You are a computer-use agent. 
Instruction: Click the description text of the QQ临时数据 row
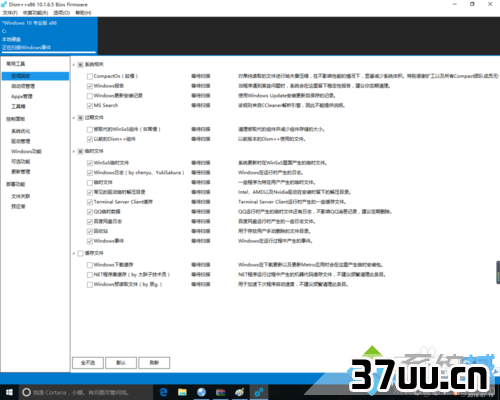pyautogui.click(x=315, y=212)
